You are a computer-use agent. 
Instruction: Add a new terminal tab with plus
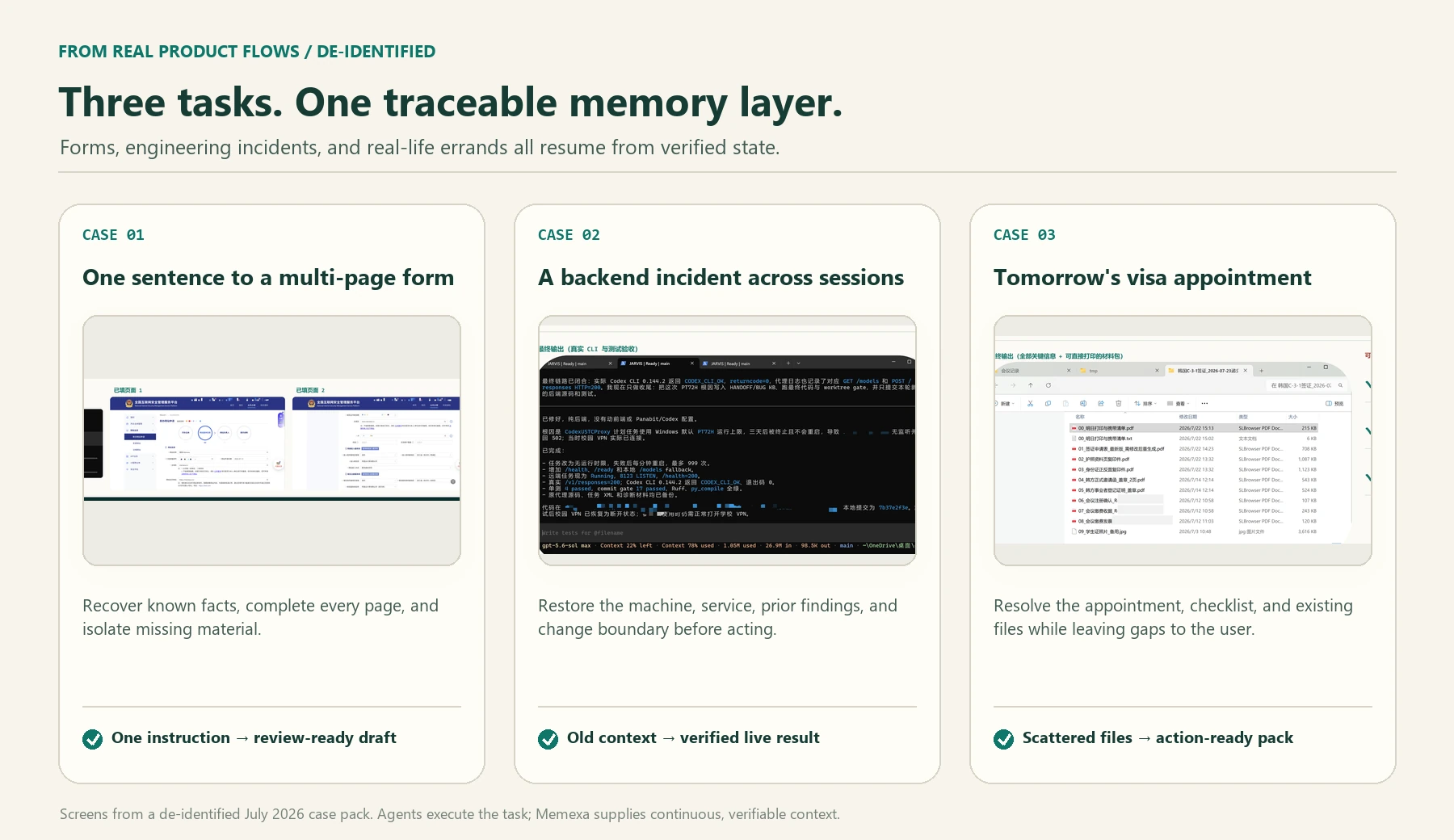coord(788,363)
